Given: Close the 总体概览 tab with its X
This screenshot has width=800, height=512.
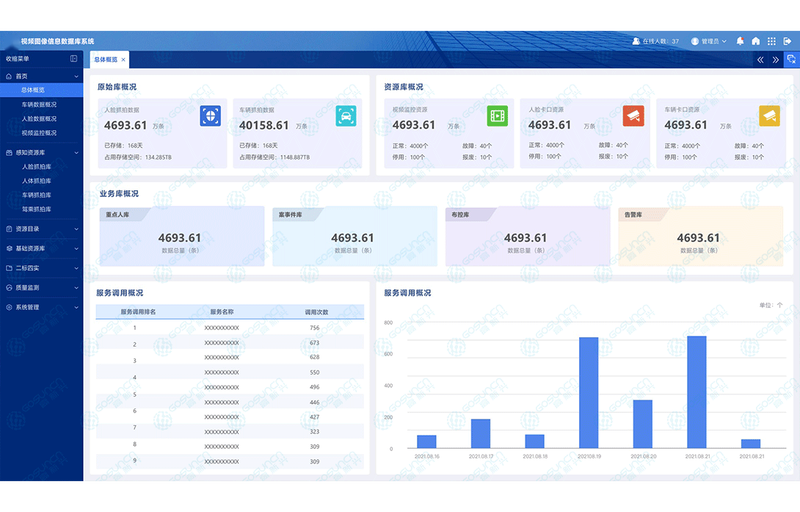Looking at the screenshot, I should point(123,60).
